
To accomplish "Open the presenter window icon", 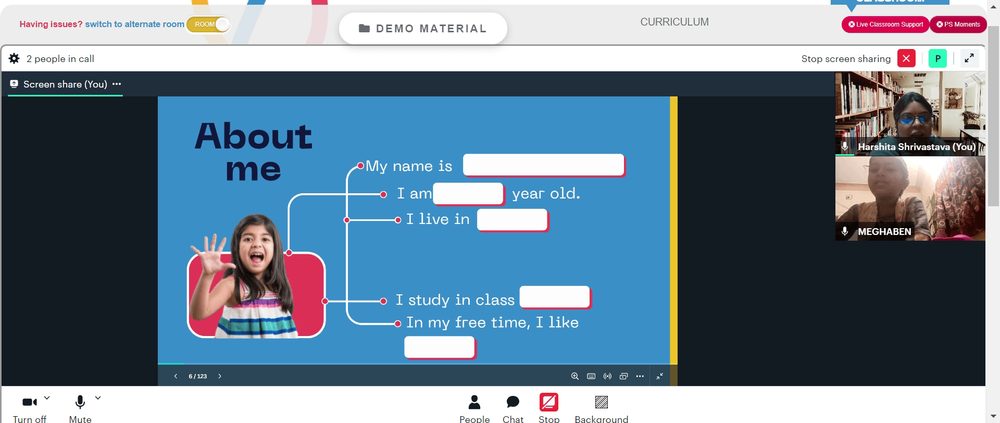I will click(624, 376).
